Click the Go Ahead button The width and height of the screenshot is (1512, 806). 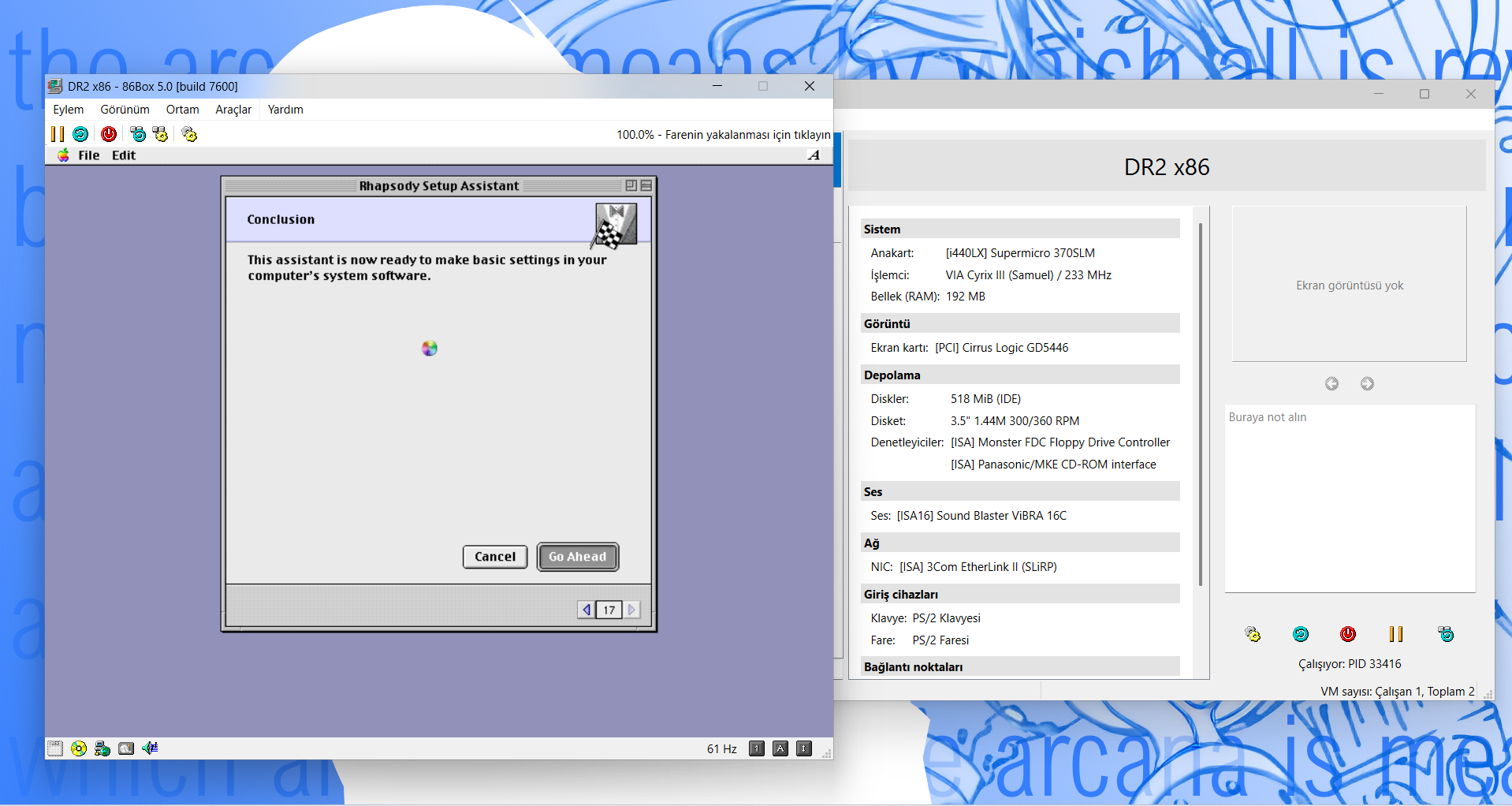(x=578, y=557)
